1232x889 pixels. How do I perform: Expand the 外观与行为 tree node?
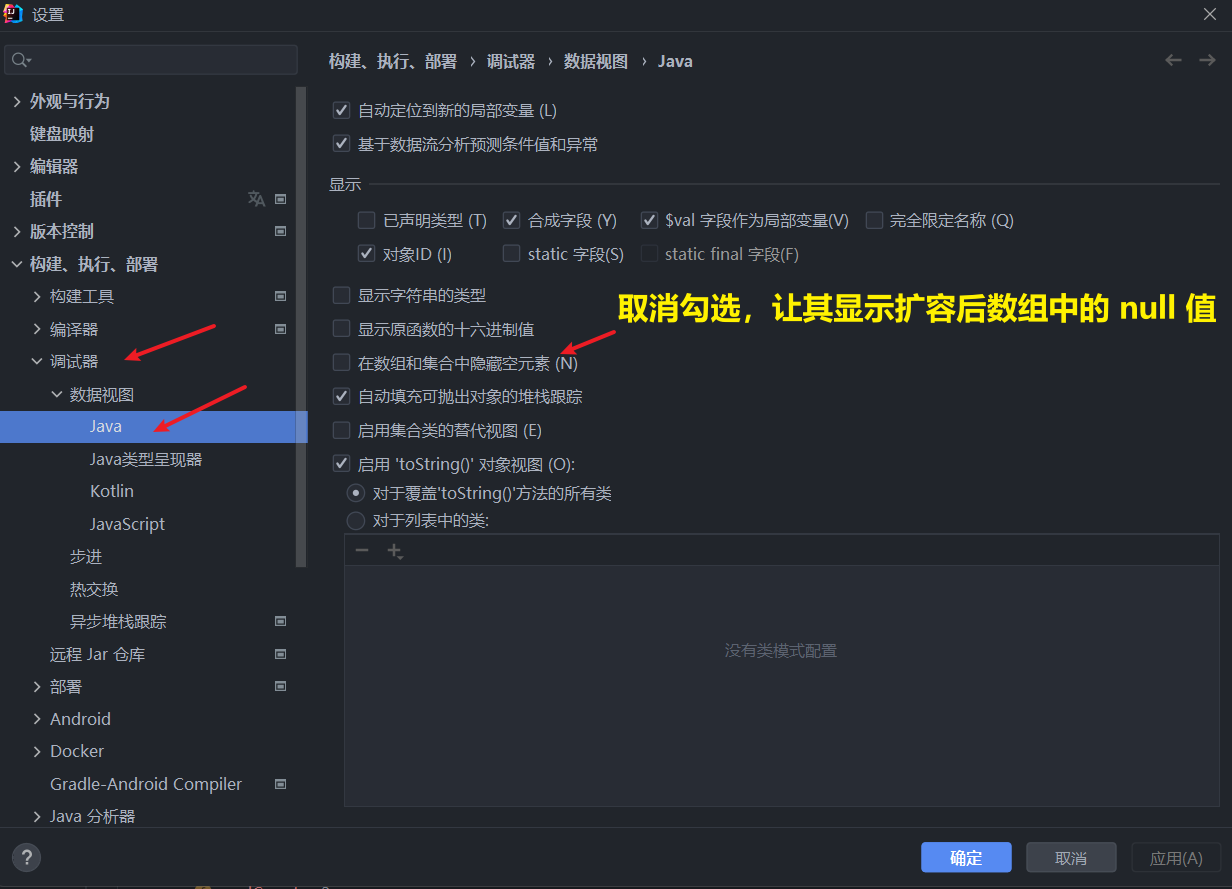[16, 101]
